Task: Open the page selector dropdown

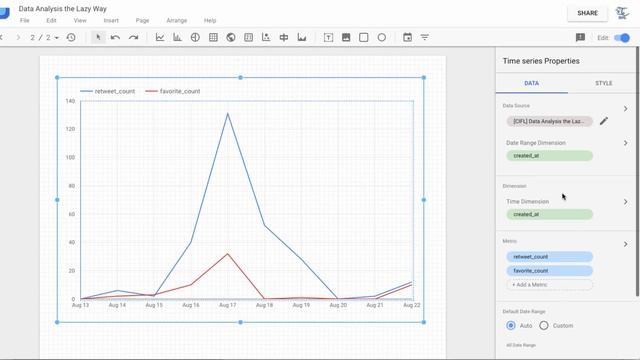Action: click(x=44, y=38)
